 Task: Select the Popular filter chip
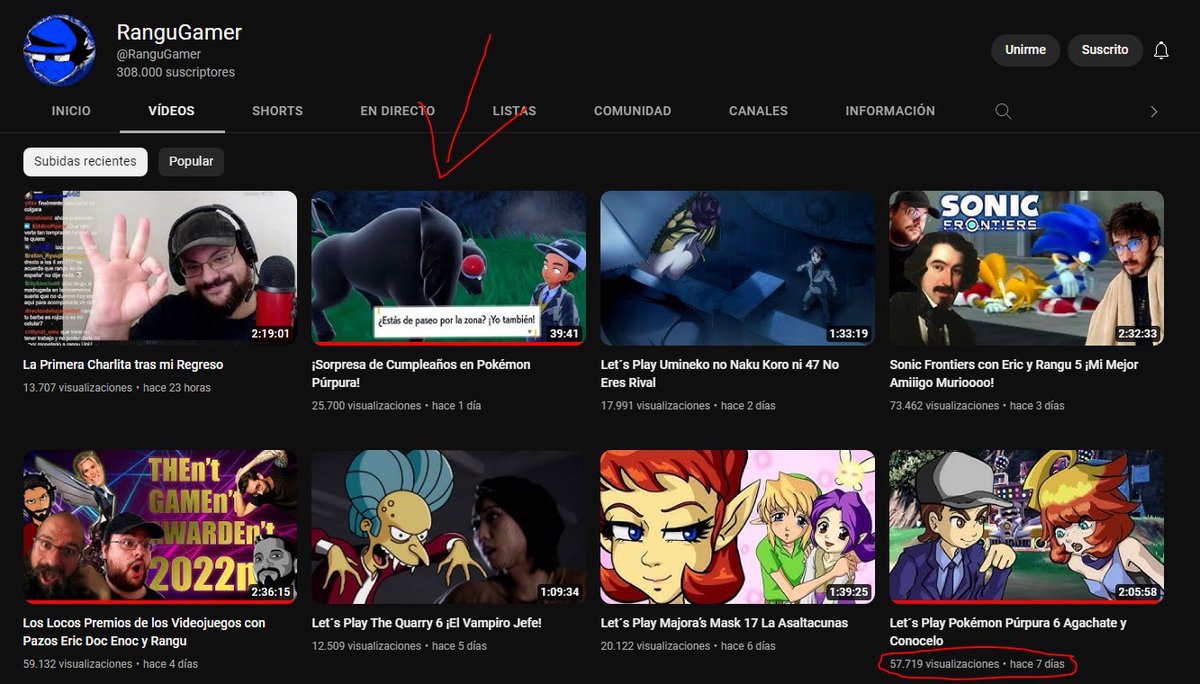click(191, 161)
